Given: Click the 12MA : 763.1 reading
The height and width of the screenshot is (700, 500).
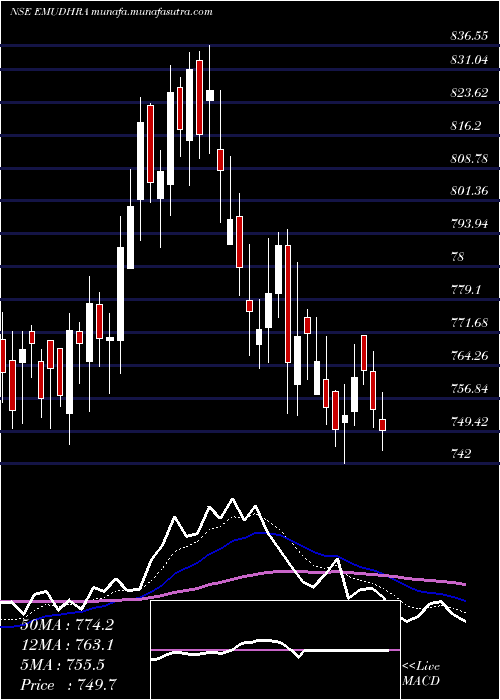Looking at the screenshot, I should pyautogui.click(x=67, y=645).
